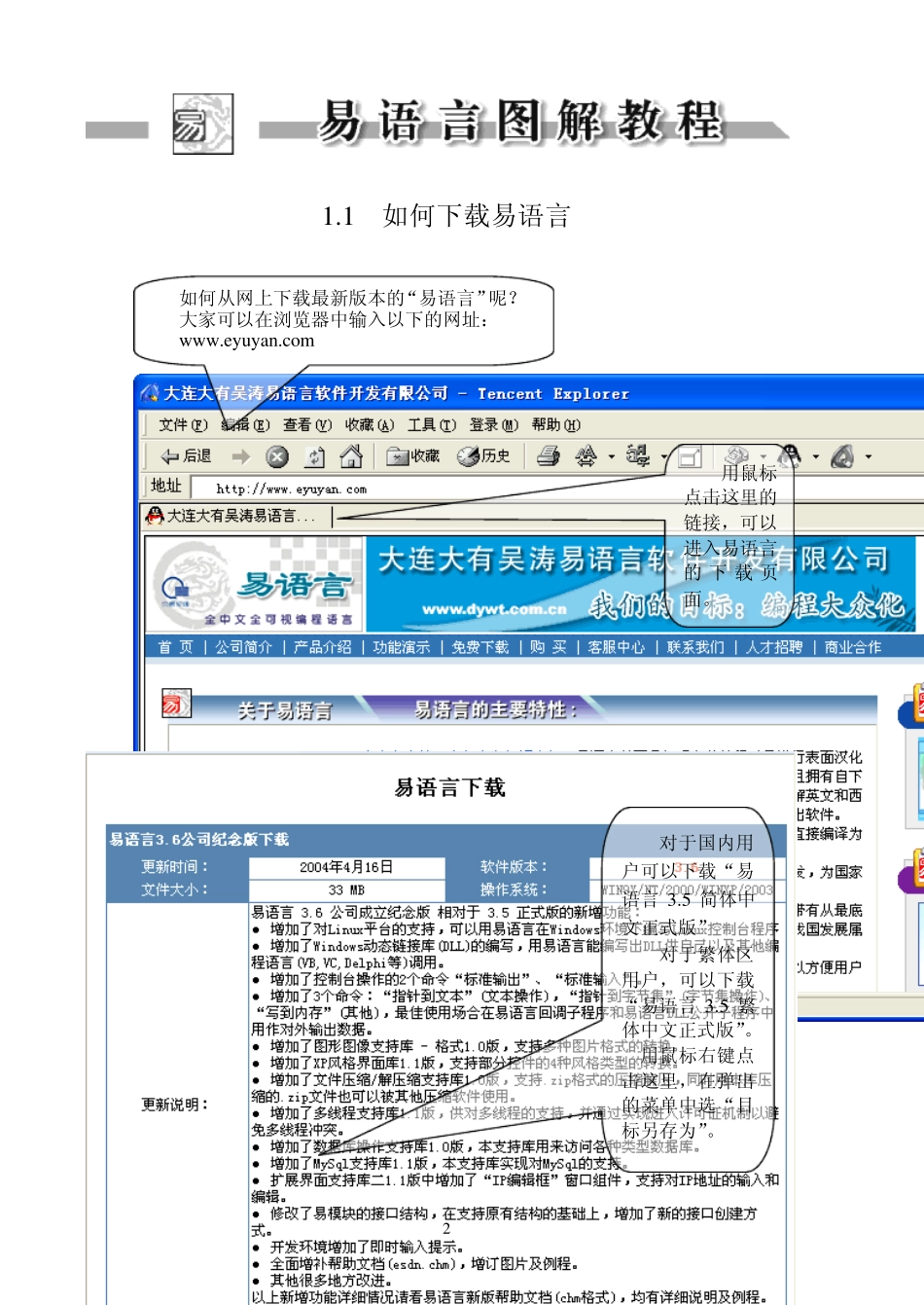Image resolution: width=924 pixels, height=1305 pixels.
Task: Click the 更新说明 label
Action: coord(175,1105)
